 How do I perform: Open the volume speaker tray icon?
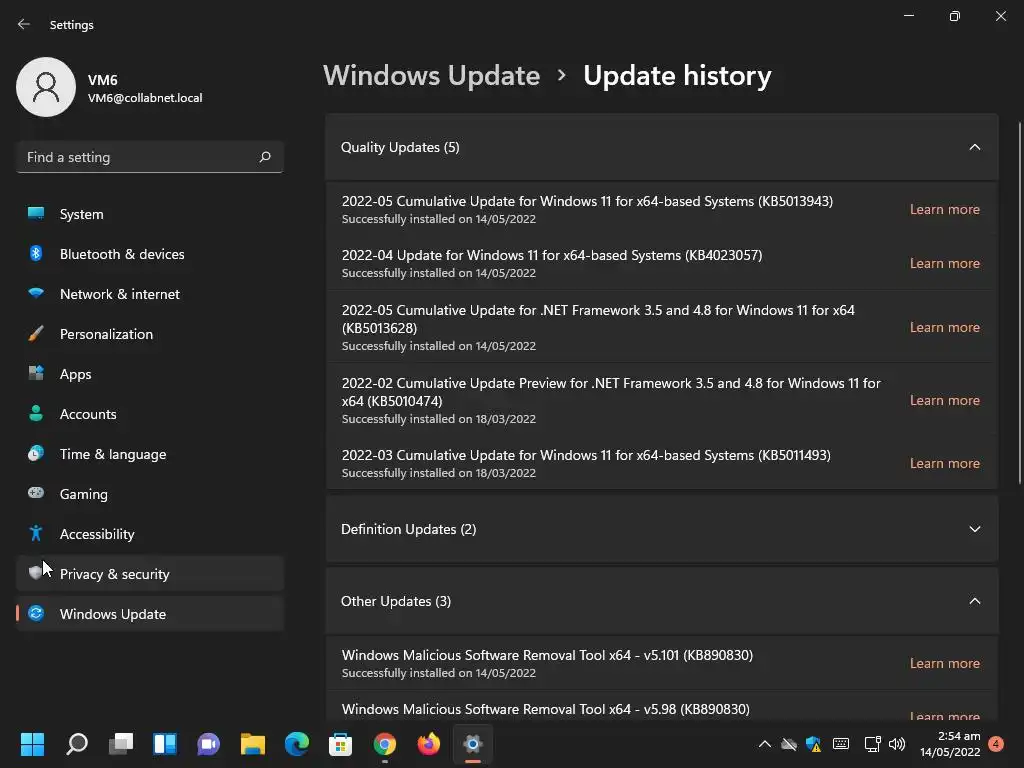[897, 744]
